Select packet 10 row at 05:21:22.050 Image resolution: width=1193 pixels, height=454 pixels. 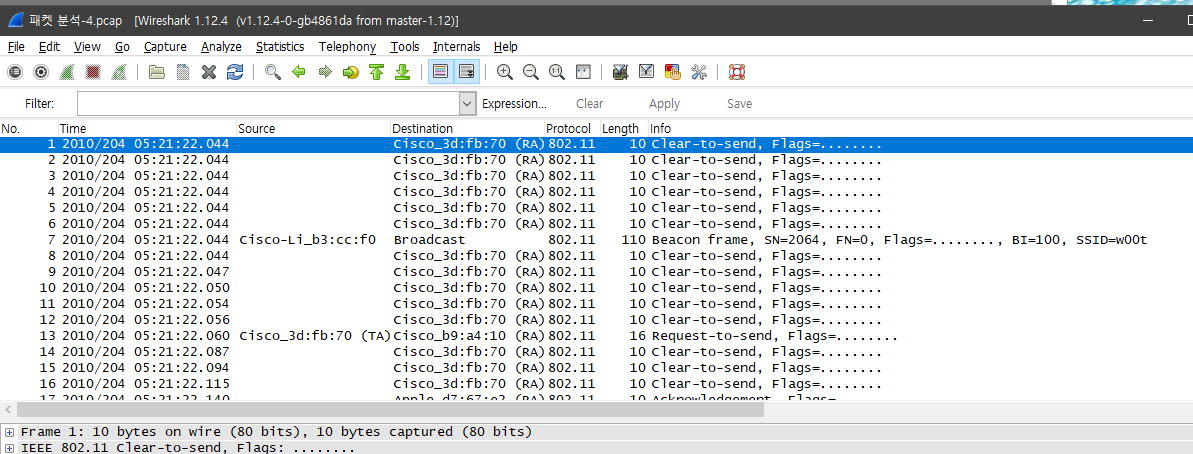(x=596, y=287)
